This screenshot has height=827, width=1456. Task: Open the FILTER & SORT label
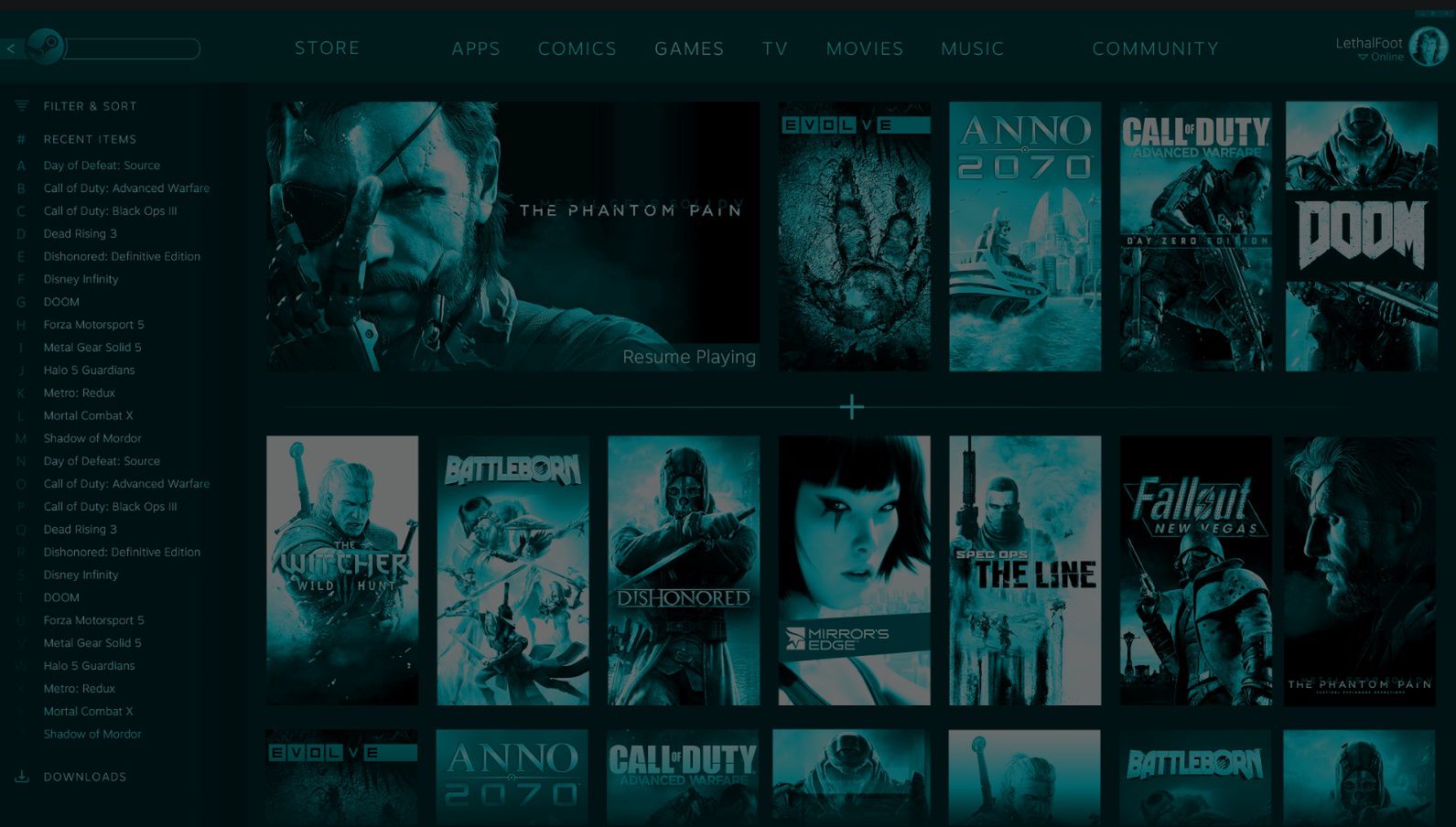point(91,106)
